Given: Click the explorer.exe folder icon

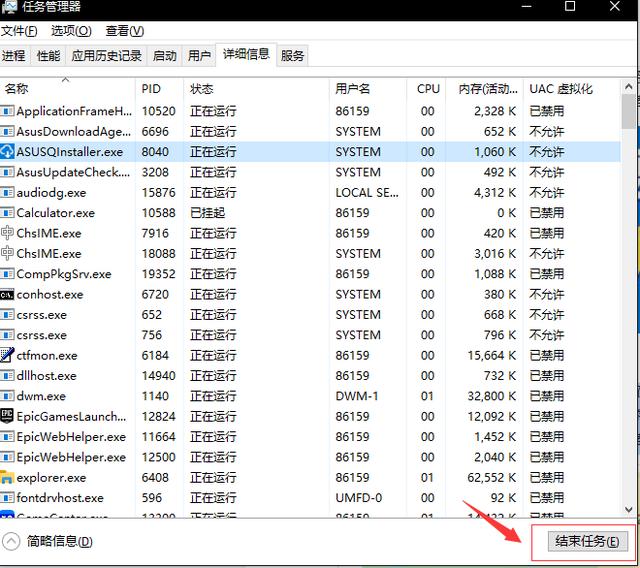Looking at the screenshot, I should (7, 477).
